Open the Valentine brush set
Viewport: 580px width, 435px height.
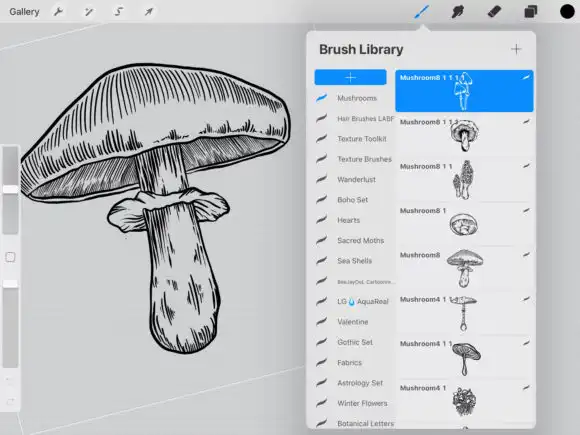pos(354,322)
